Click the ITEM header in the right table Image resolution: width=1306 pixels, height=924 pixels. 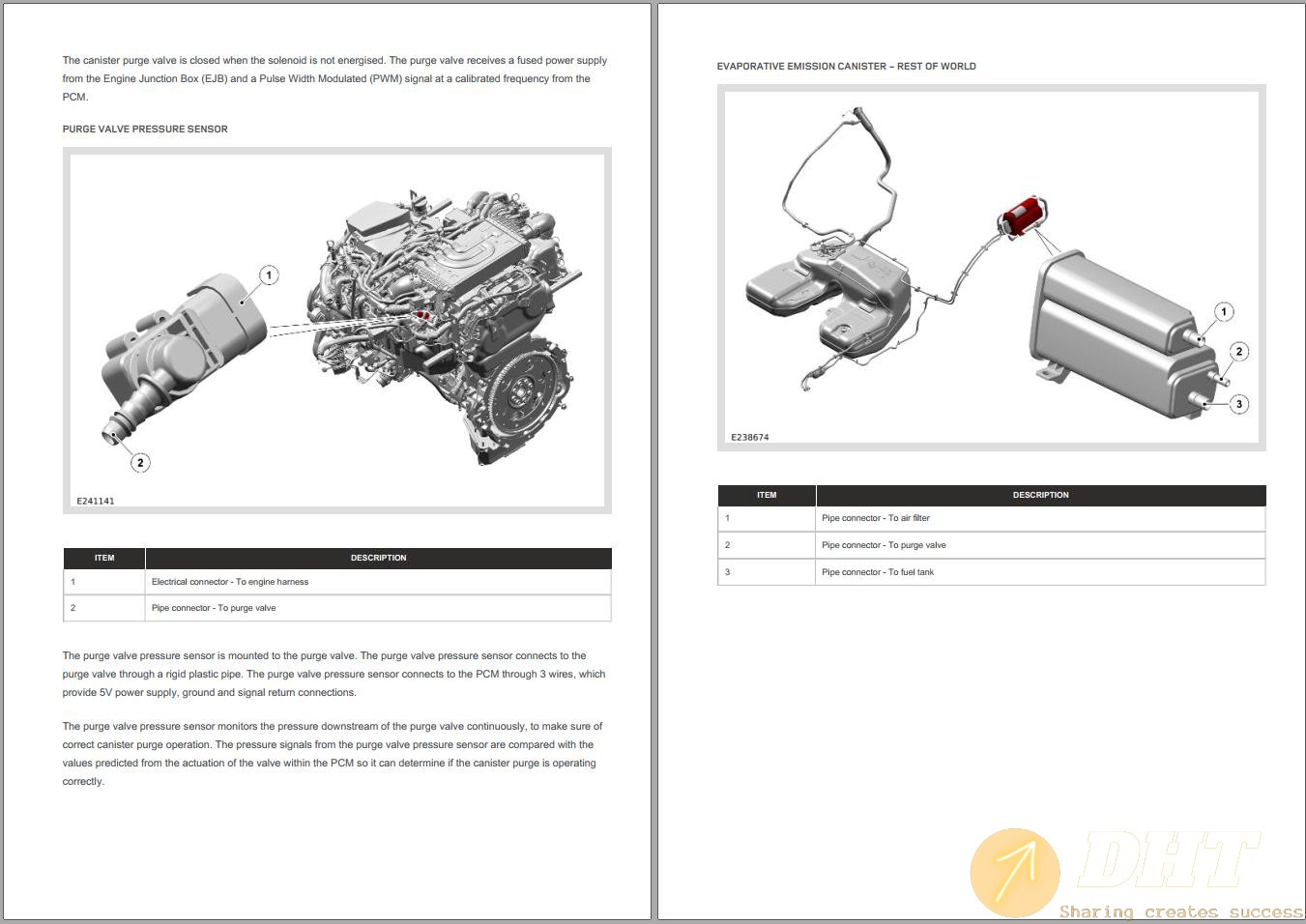767,495
